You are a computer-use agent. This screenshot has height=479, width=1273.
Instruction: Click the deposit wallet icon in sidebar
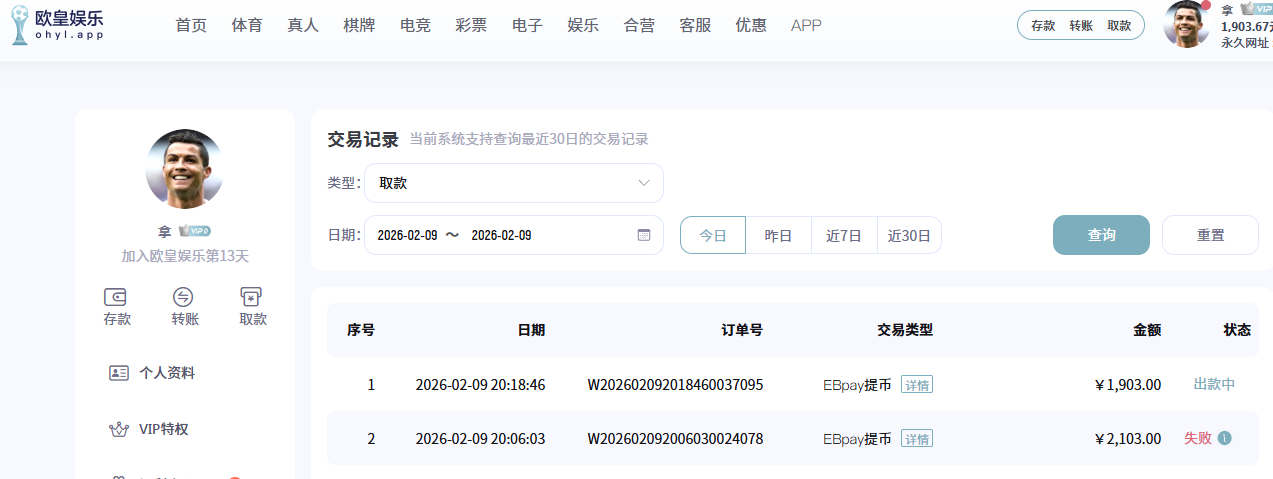[116, 297]
